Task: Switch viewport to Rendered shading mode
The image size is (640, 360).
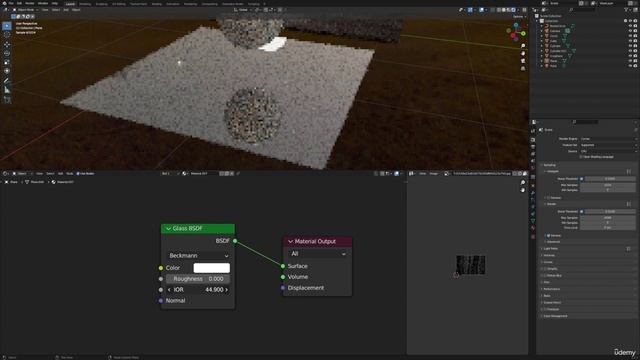Action: (x=513, y=10)
